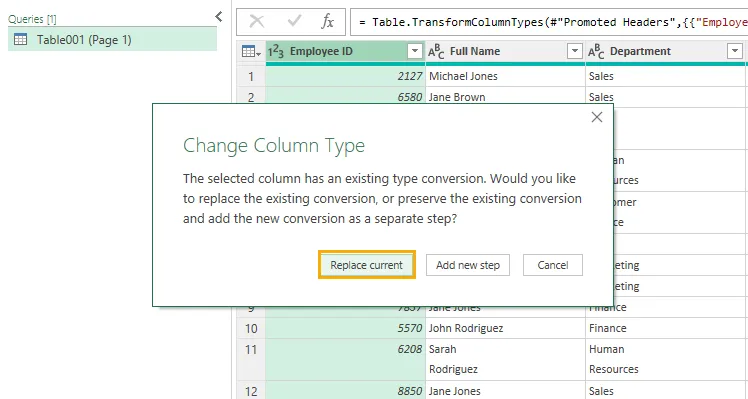The image size is (748, 399).
Task: Select the Department column header
Action: [x=665, y=51]
